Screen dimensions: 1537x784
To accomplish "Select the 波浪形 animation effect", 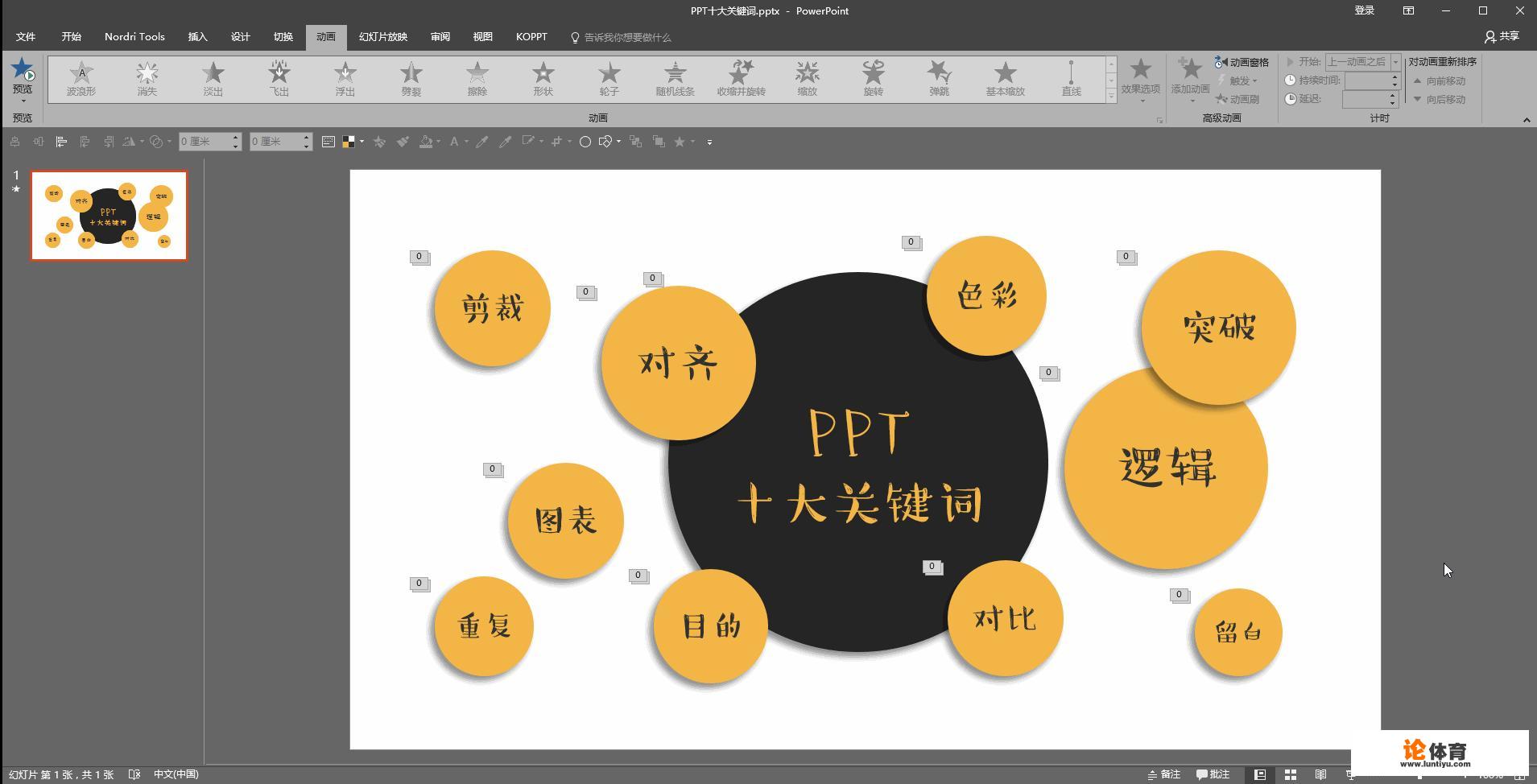I will click(x=81, y=79).
